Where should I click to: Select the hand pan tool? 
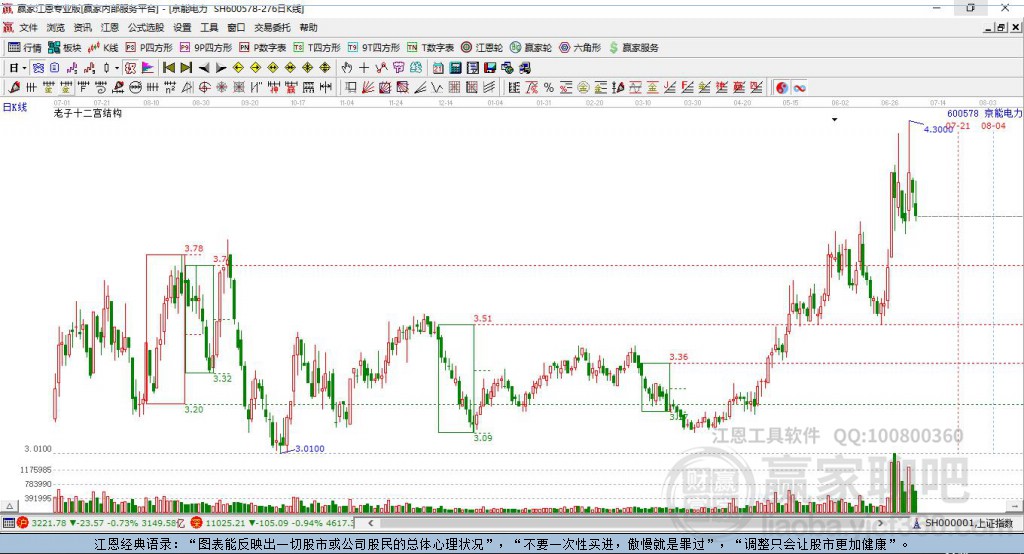point(347,68)
